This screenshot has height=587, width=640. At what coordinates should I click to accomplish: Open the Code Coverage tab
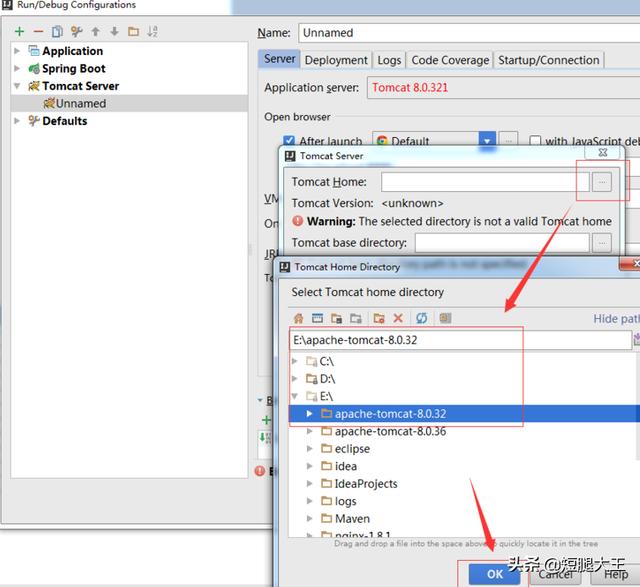[x=450, y=60]
